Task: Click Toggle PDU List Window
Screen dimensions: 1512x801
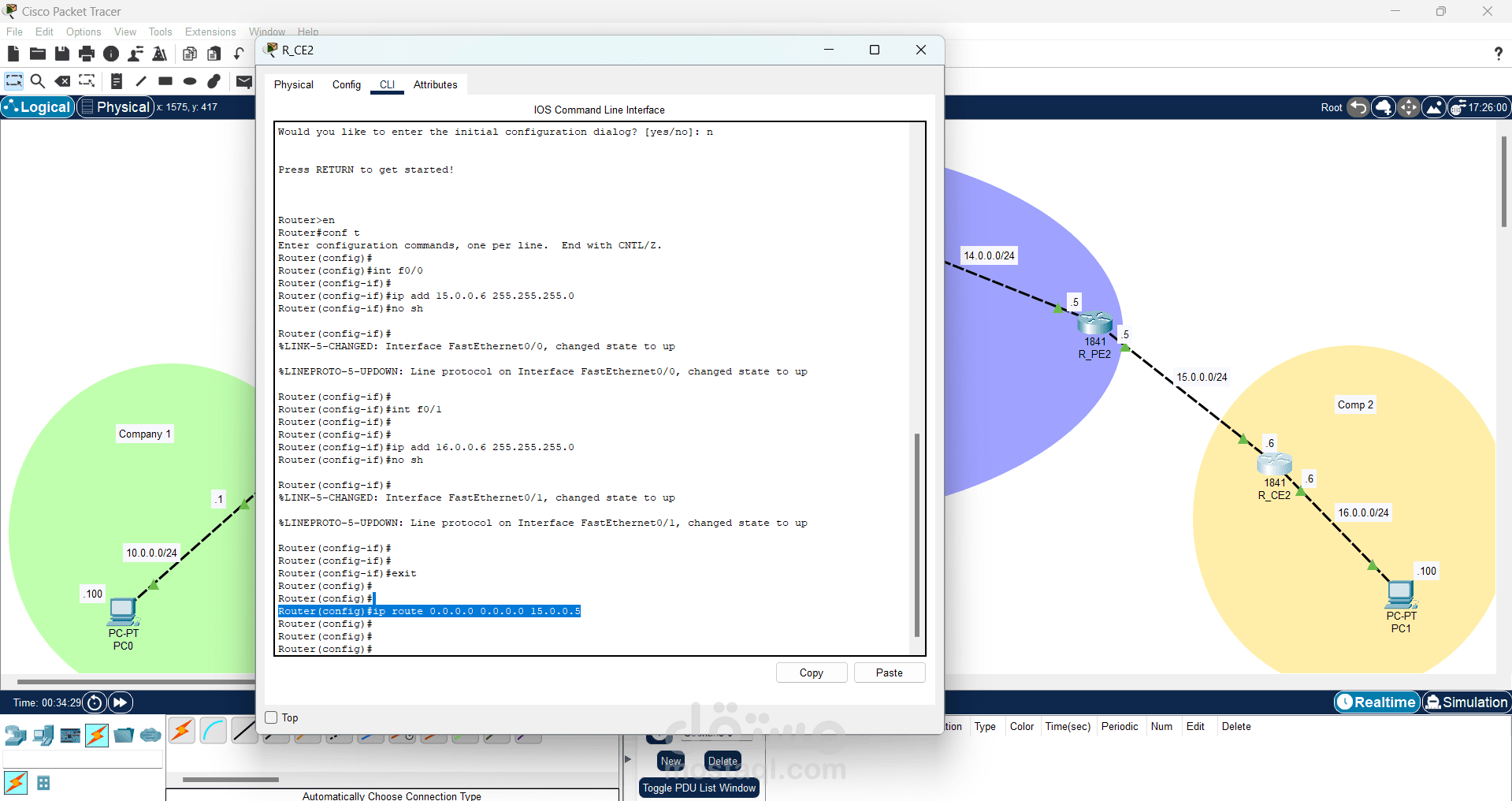Action: point(699,788)
